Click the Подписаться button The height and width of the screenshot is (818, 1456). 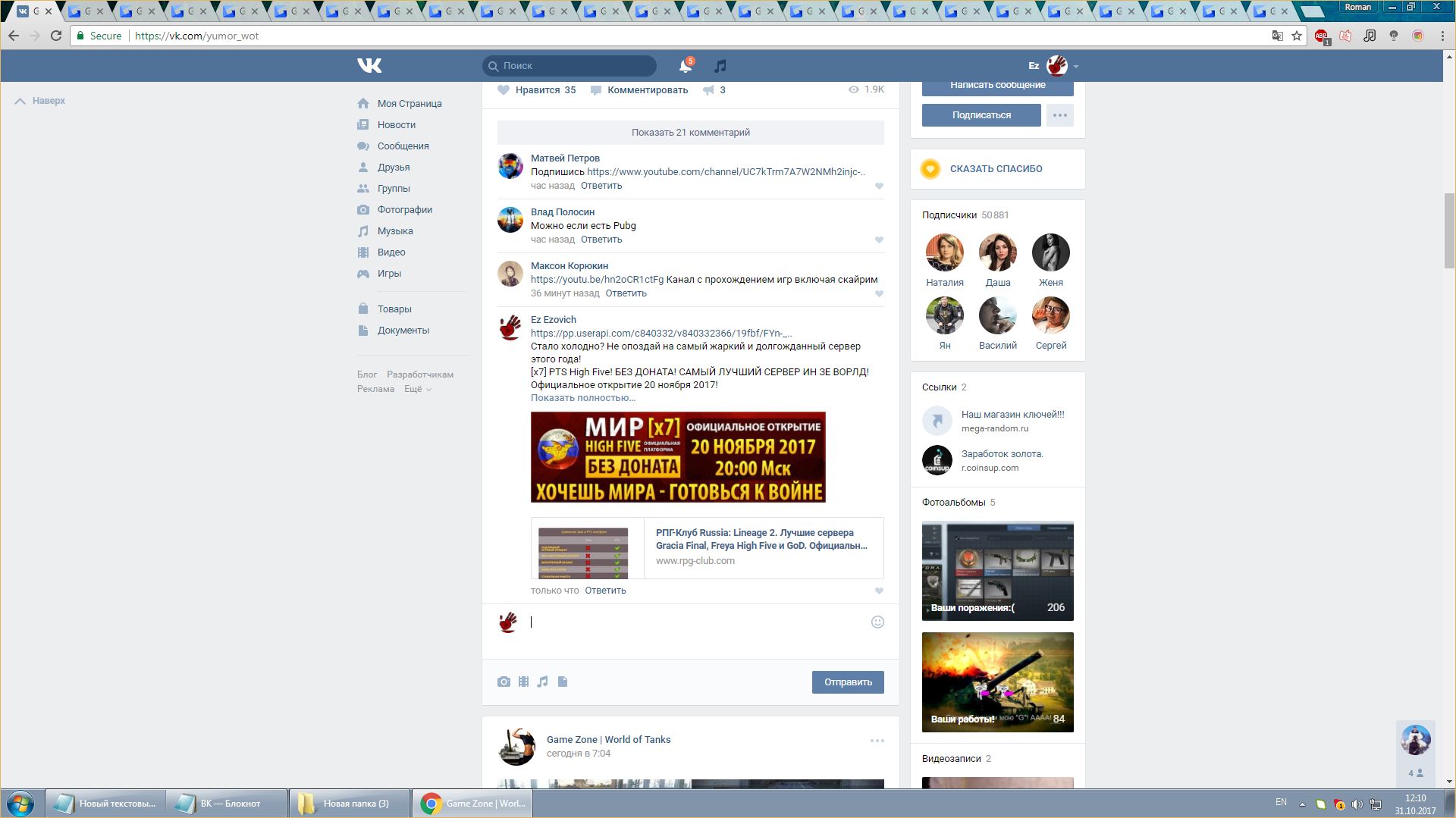click(x=981, y=115)
